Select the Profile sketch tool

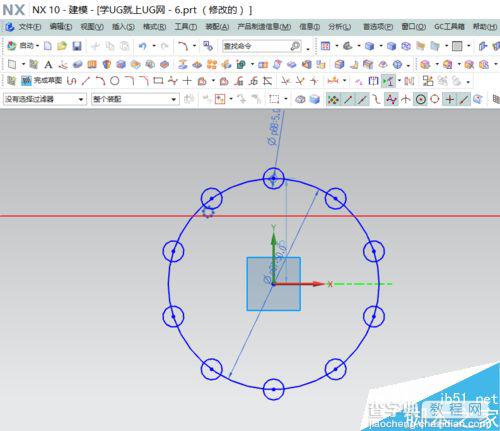[x=71, y=81]
